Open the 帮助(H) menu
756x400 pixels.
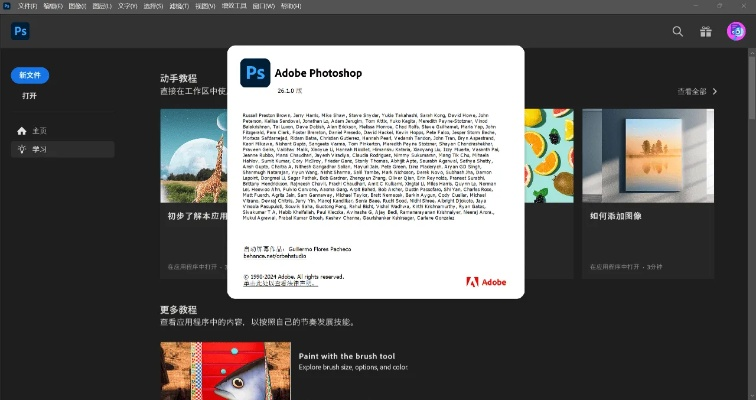click(290, 6)
